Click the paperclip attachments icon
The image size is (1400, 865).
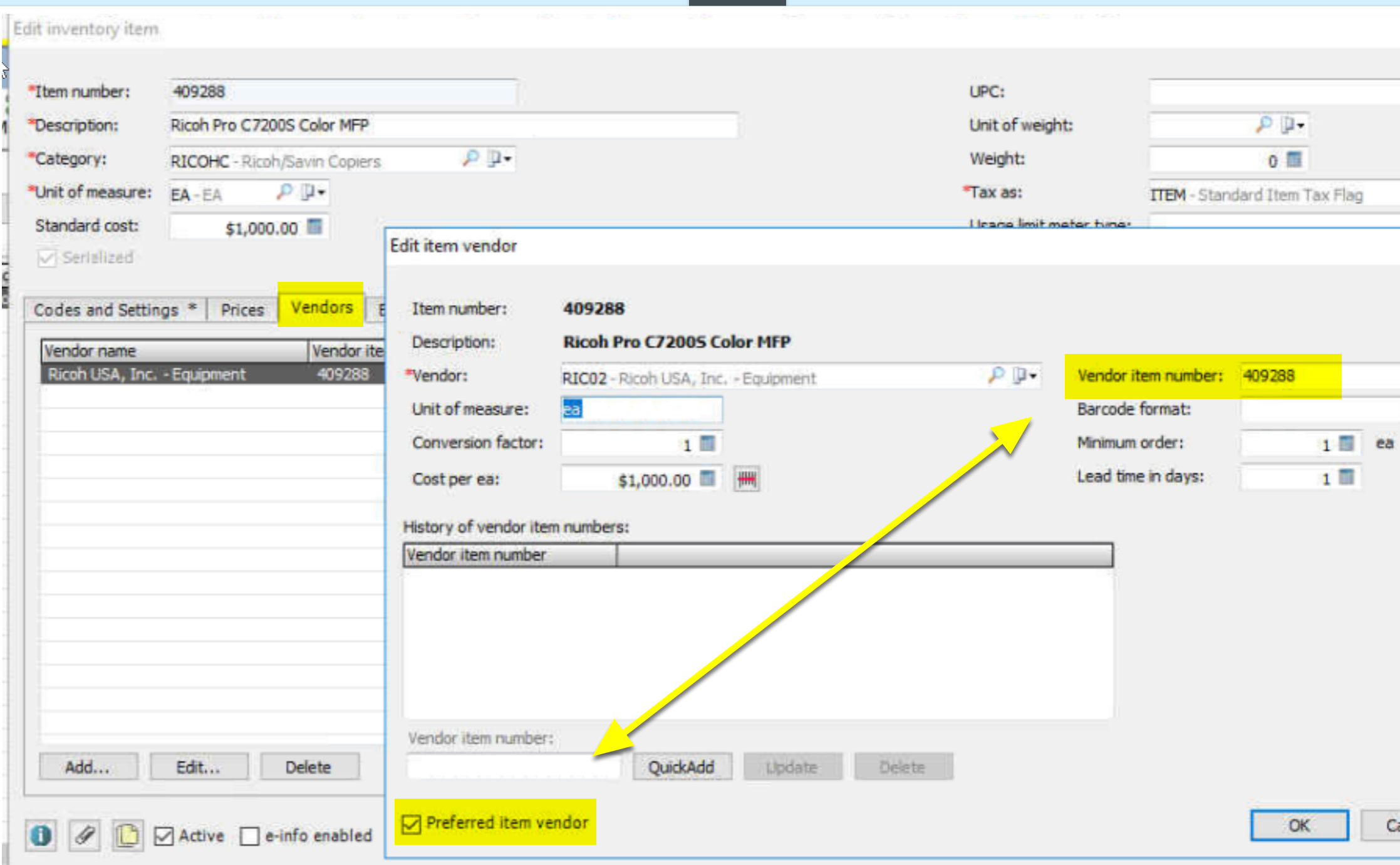pyautogui.click(x=84, y=835)
